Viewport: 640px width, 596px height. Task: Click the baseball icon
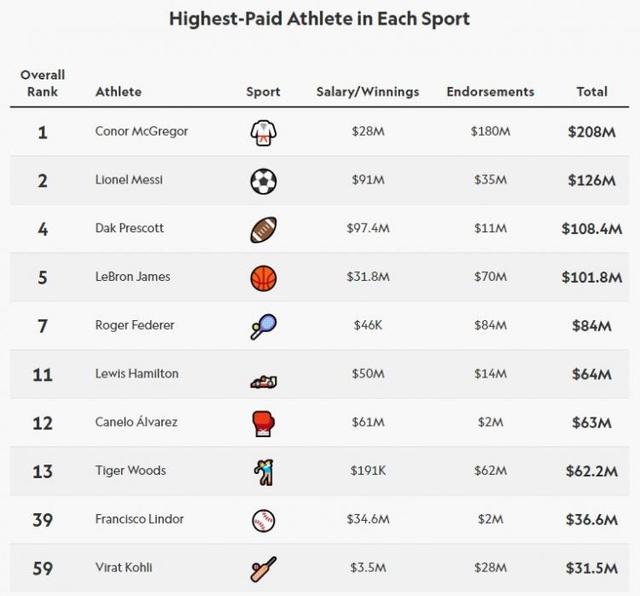coord(263,520)
